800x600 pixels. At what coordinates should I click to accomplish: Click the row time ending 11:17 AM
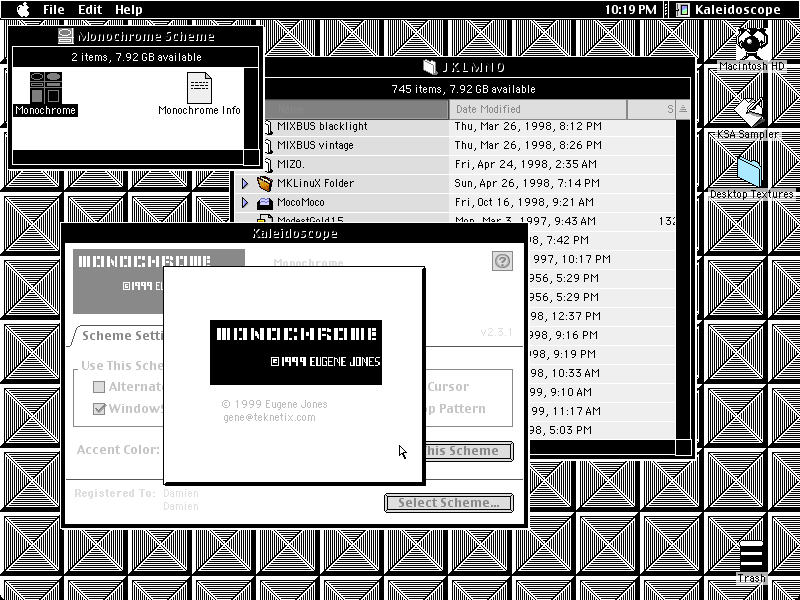tap(565, 411)
